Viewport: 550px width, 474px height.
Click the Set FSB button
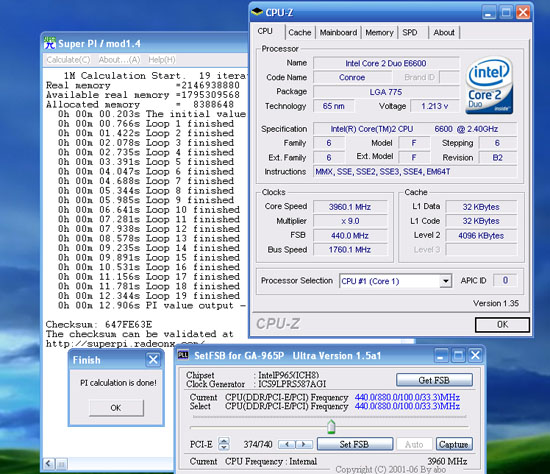tap(355, 444)
